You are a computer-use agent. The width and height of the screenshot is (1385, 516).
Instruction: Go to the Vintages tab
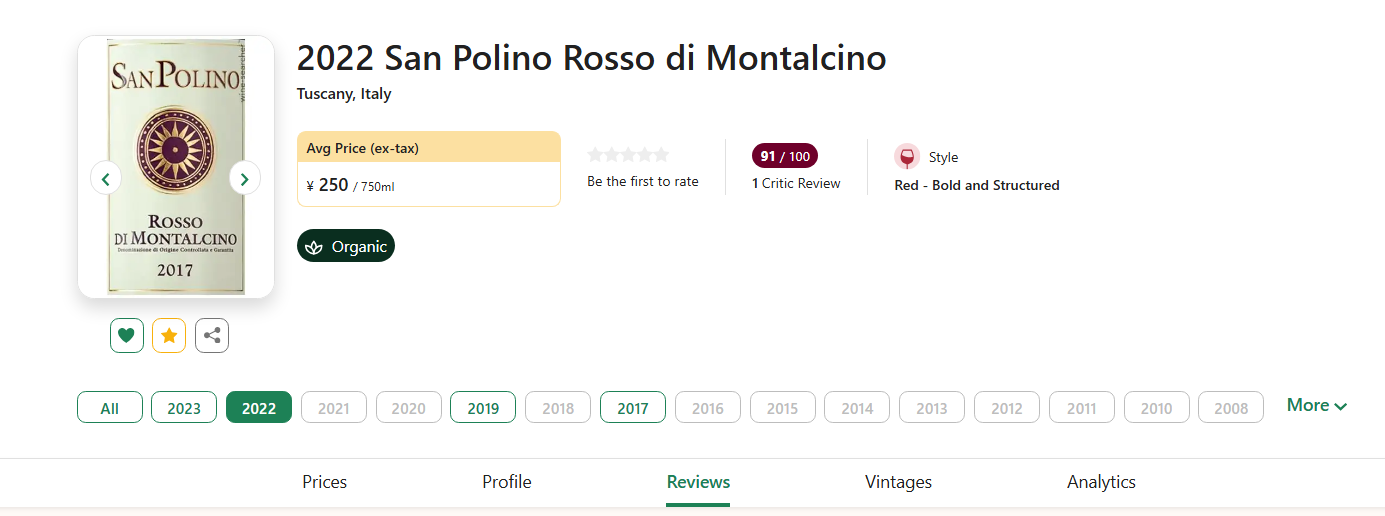coord(898,482)
